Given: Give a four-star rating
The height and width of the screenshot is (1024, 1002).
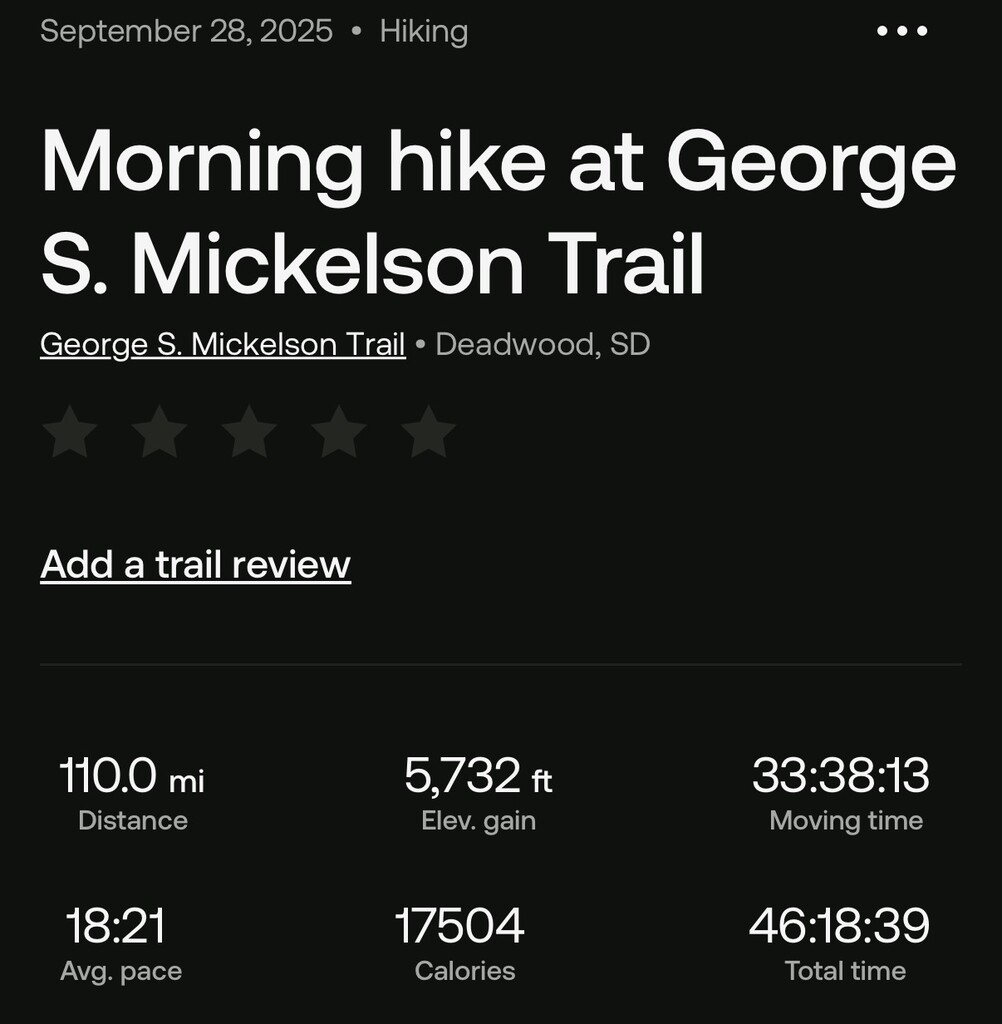Looking at the screenshot, I should click(x=339, y=432).
